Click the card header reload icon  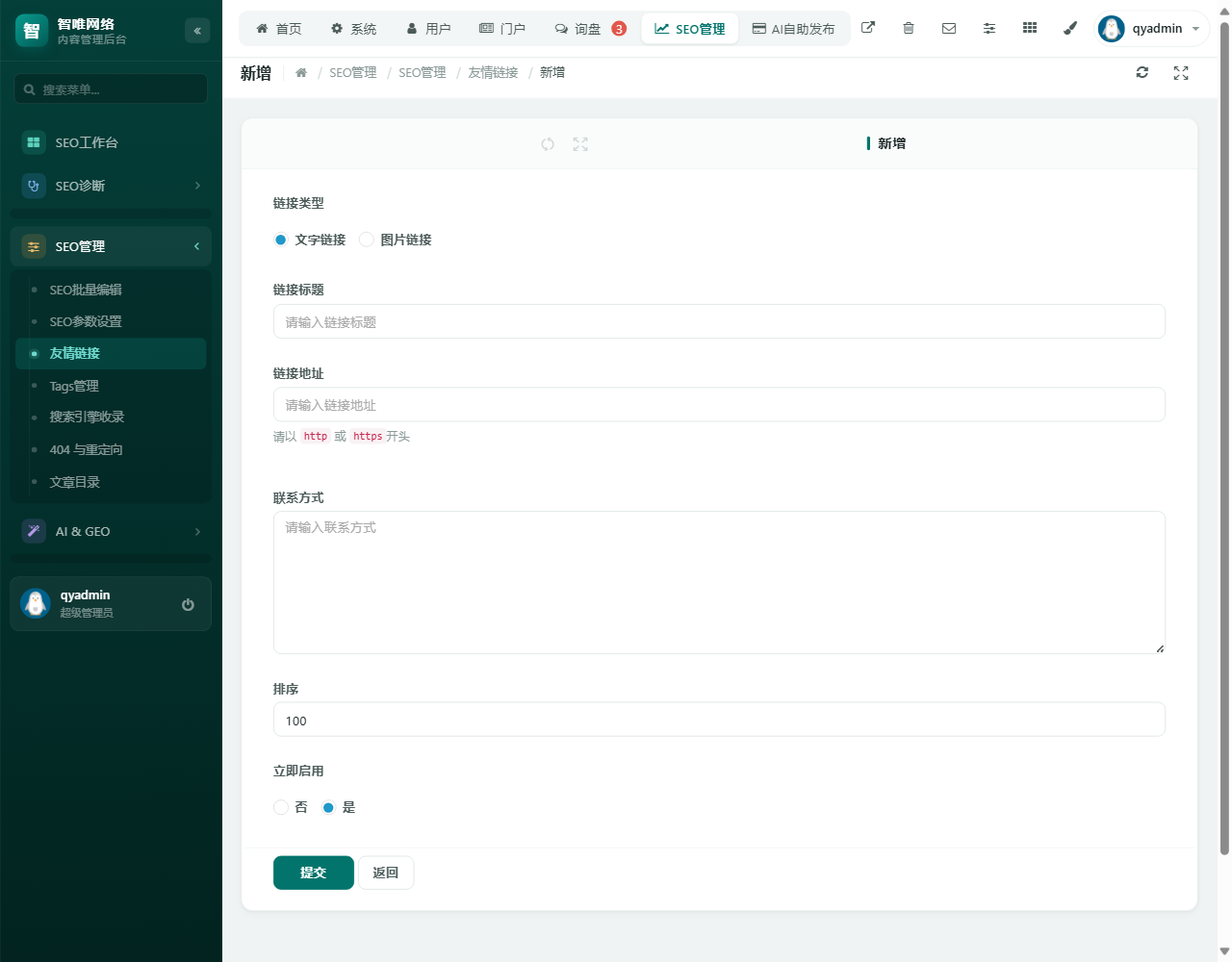pos(548,144)
